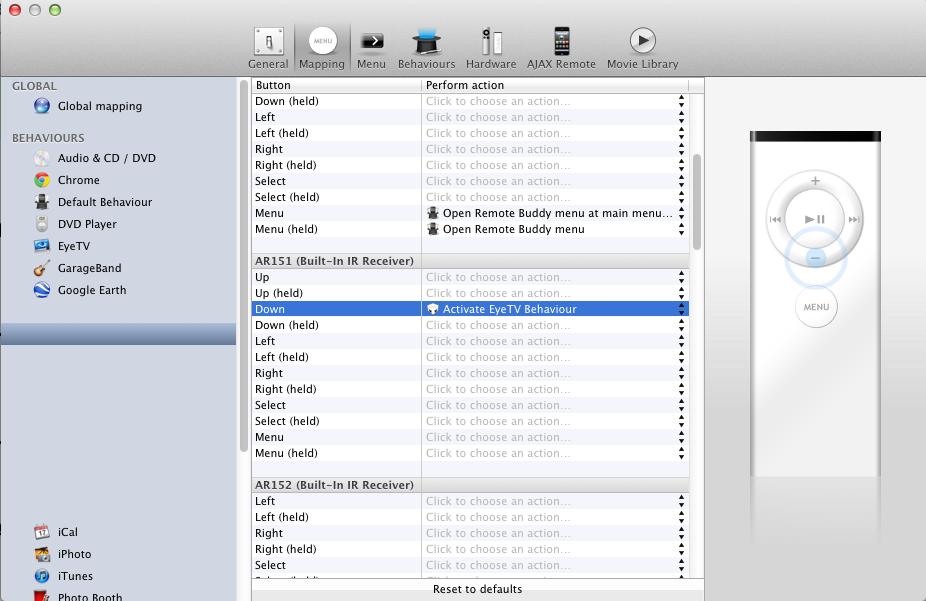Open the Mapping toolbar section
This screenshot has height=601, width=926.
point(322,46)
